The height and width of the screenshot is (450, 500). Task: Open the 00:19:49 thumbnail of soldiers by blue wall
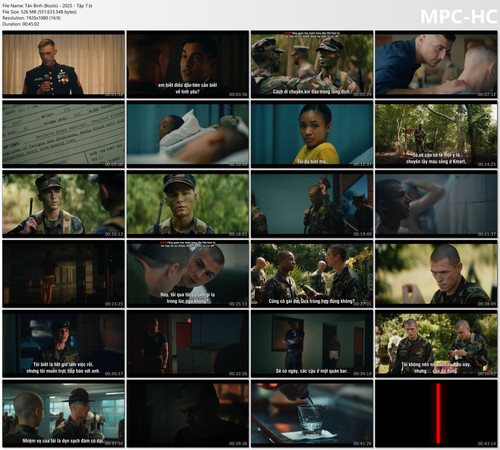click(x=312, y=204)
